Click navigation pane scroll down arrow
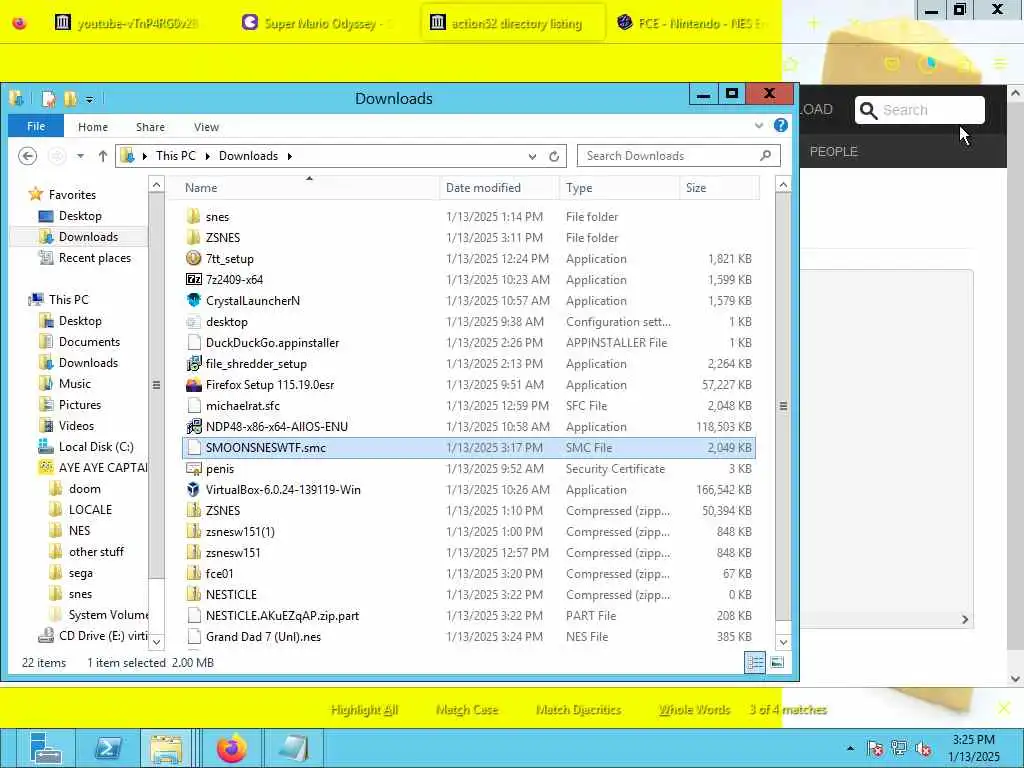This screenshot has height=768, width=1024. pos(156,642)
